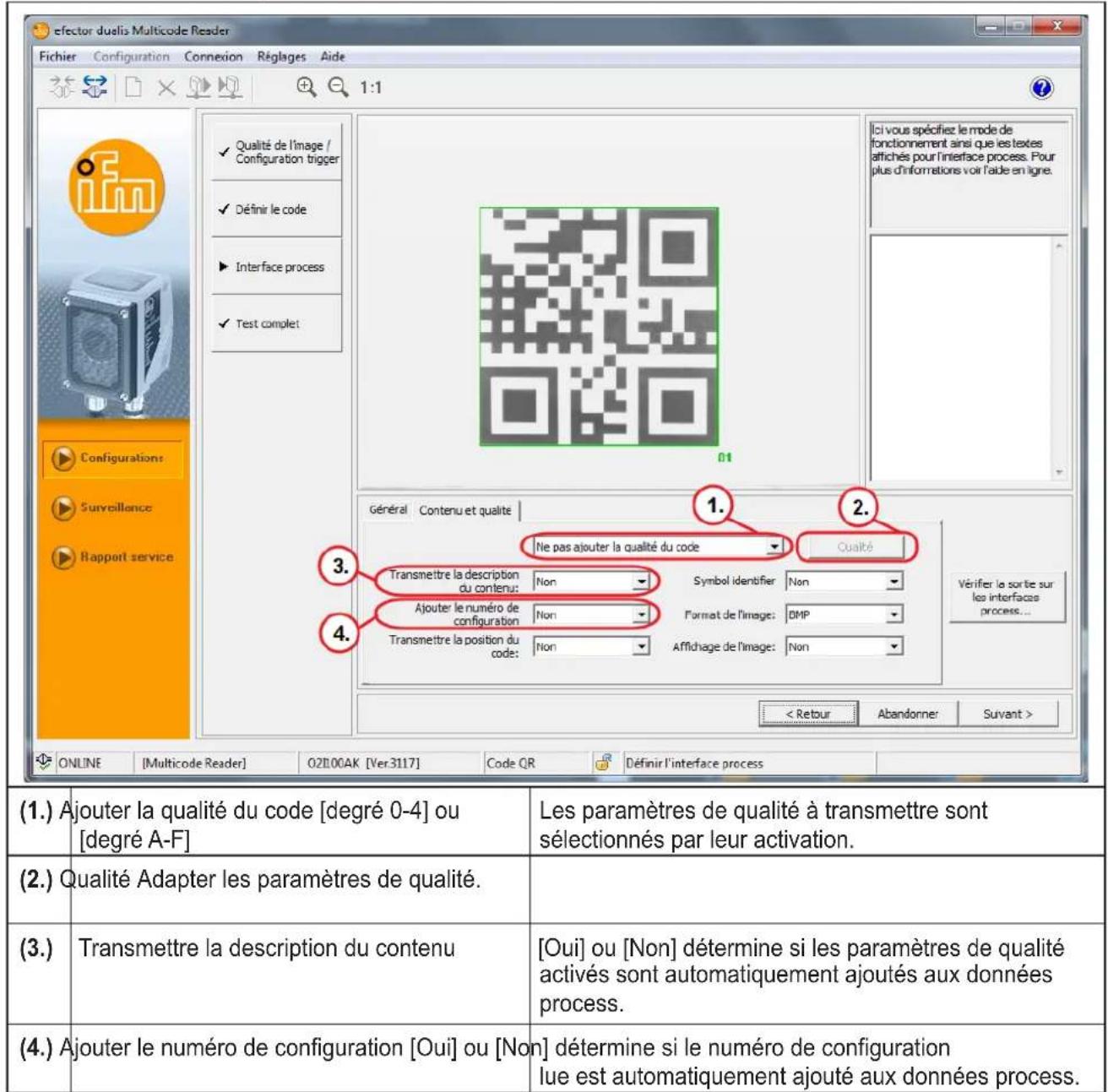Image resolution: width=1108 pixels, height=1092 pixels.
Task: Open the Réglages menu
Action: (281, 57)
